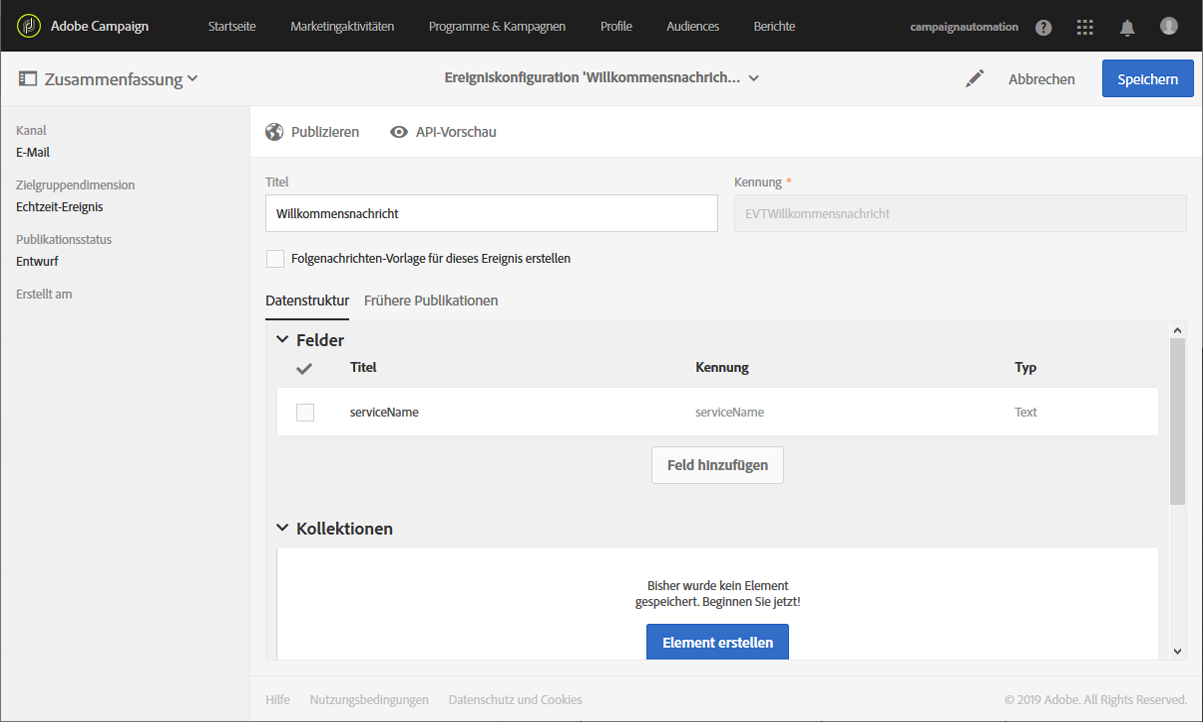Click the vertical scrollbar thumb

tap(1177, 420)
